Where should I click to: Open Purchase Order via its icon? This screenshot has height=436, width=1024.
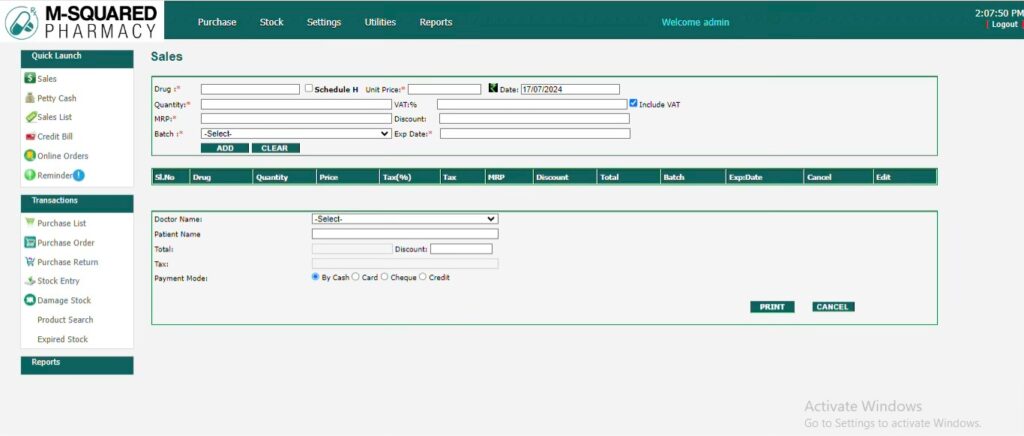click(30, 242)
